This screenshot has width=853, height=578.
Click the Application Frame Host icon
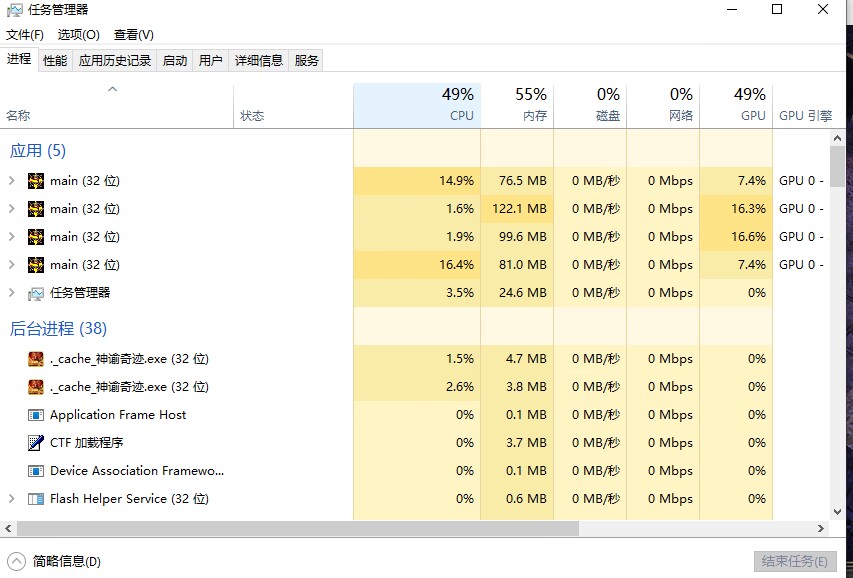36,415
